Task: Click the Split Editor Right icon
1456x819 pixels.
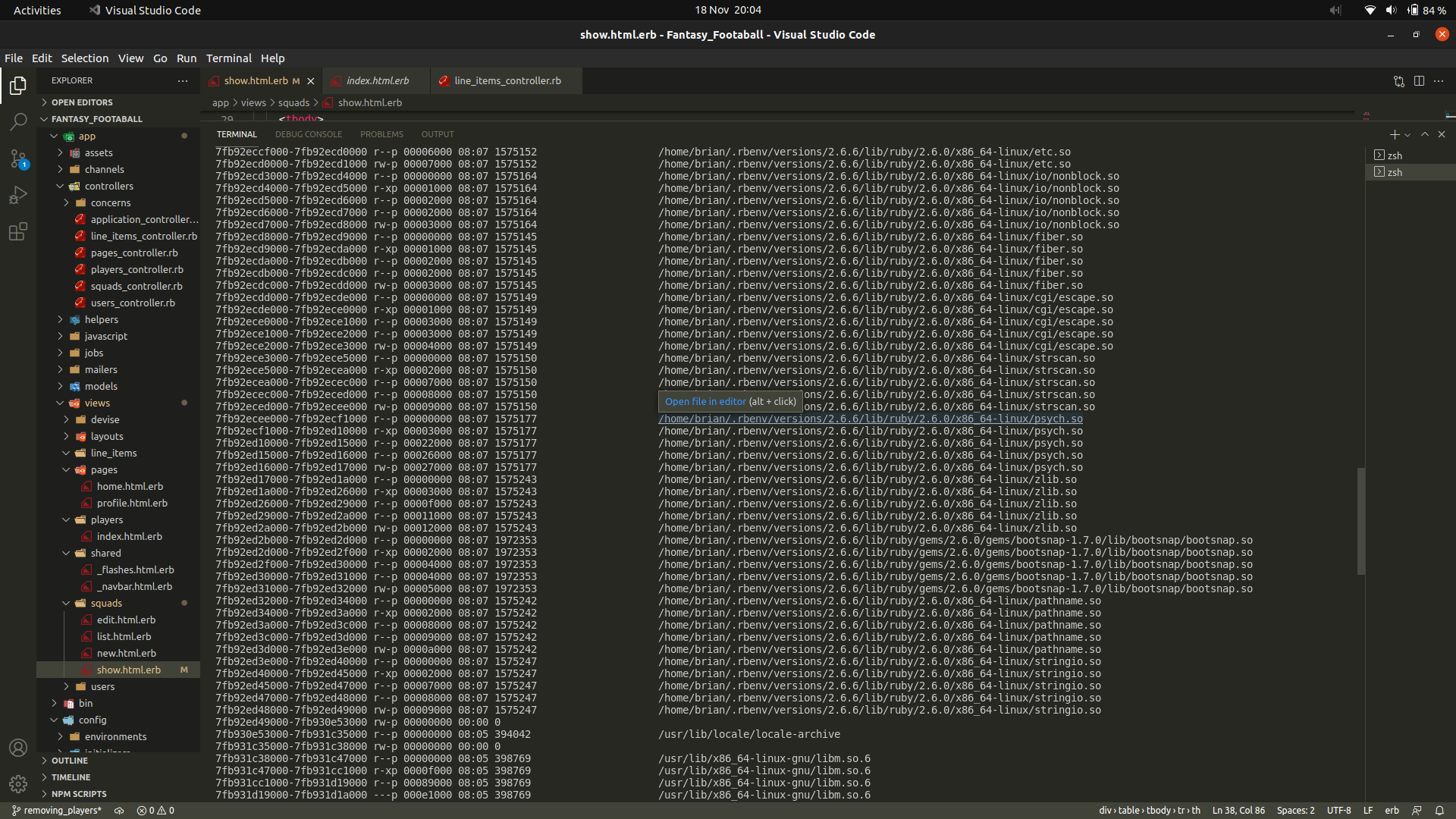Action: (x=1419, y=81)
